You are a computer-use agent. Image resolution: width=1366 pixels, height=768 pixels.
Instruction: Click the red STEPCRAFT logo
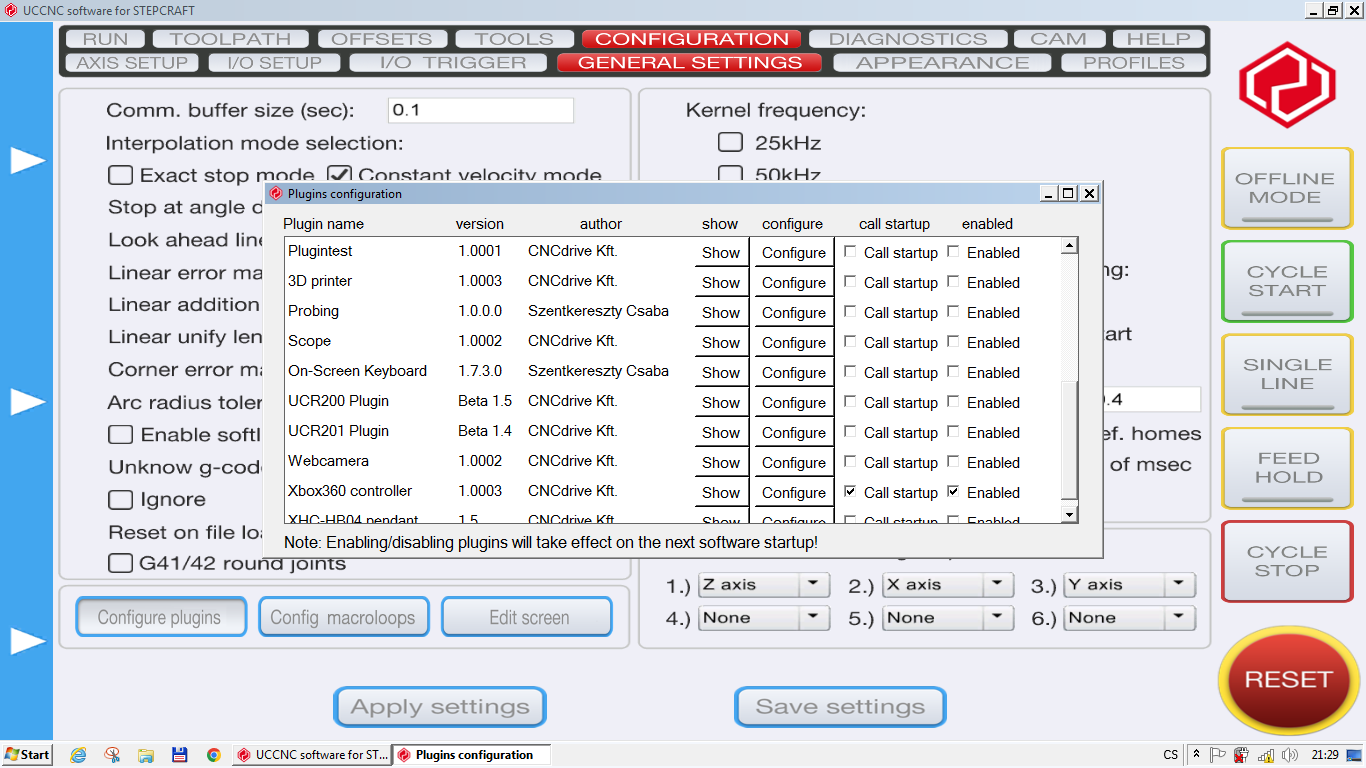[x=1287, y=85]
